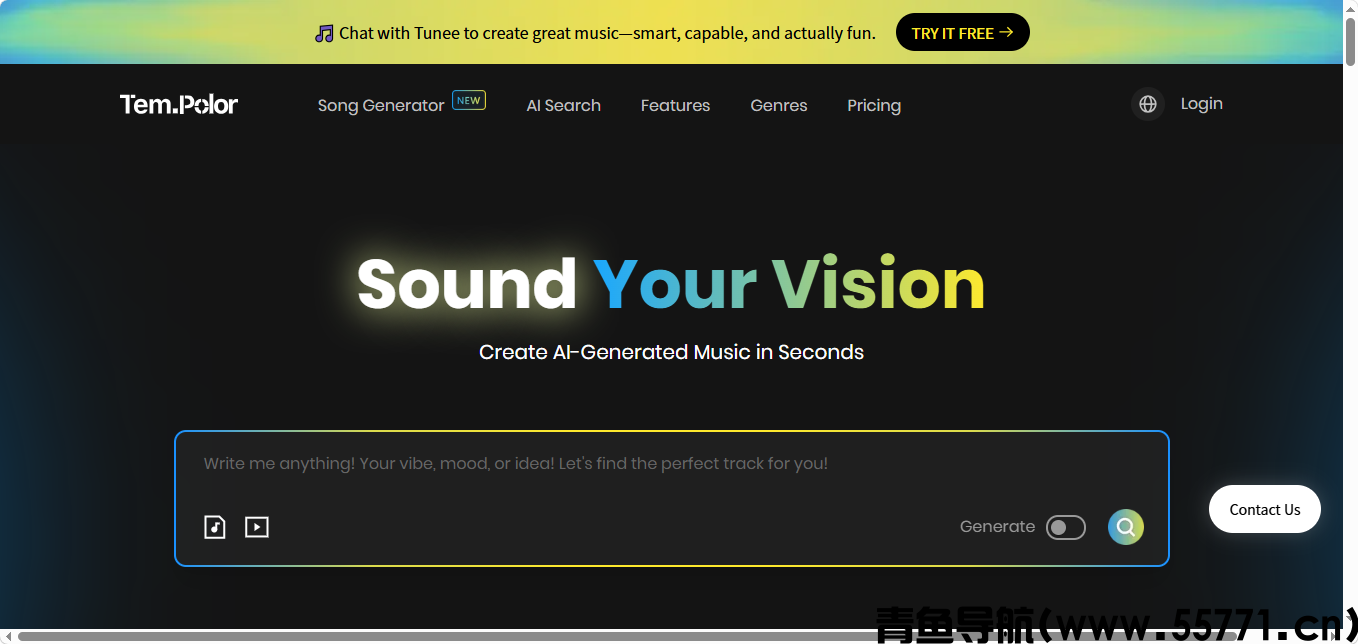The image size is (1358, 644).
Task: Click the Tem.Polor logo
Action: [x=179, y=104]
